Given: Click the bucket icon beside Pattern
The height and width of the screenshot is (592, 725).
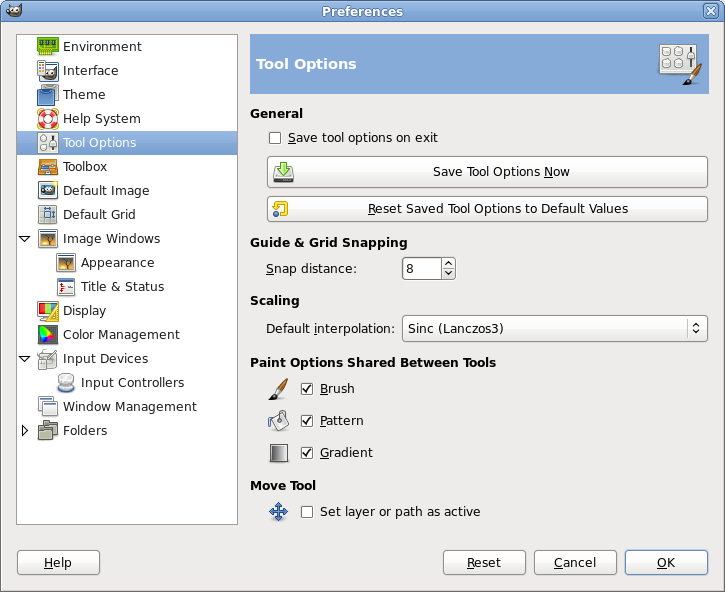Looking at the screenshot, I should (278, 421).
